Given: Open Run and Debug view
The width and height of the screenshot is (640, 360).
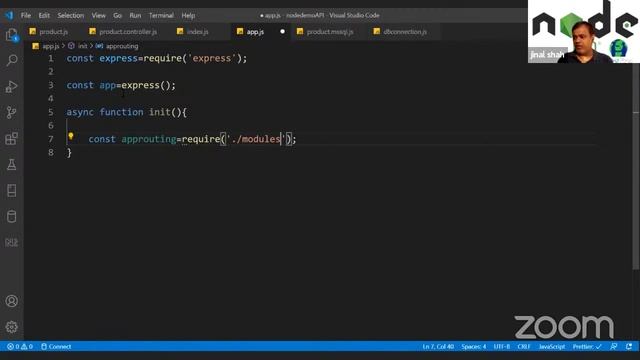Looking at the screenshot, I should click(x=11, y=87).
